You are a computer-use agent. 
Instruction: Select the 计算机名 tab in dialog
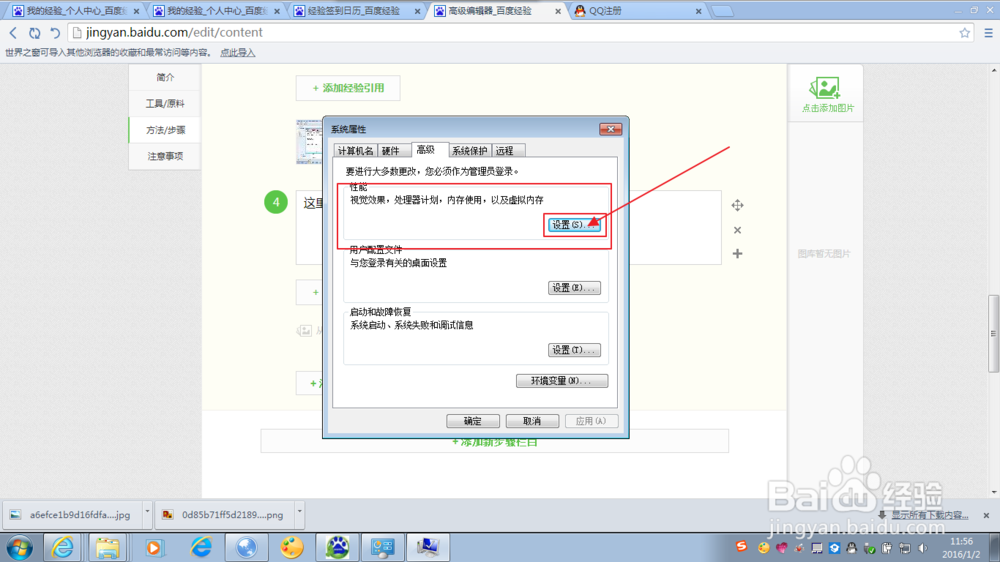pos(355,151)
